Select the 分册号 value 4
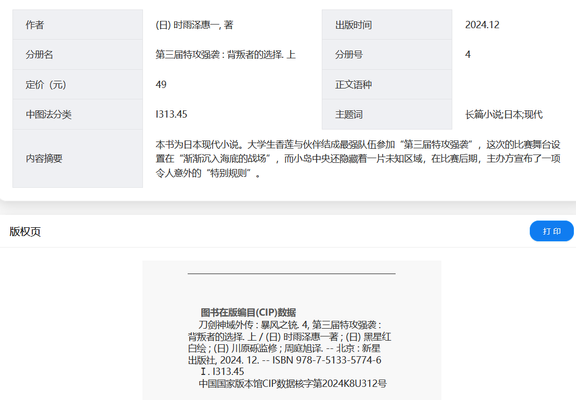This screenshot has width=576, height=400. click(468, 54)
